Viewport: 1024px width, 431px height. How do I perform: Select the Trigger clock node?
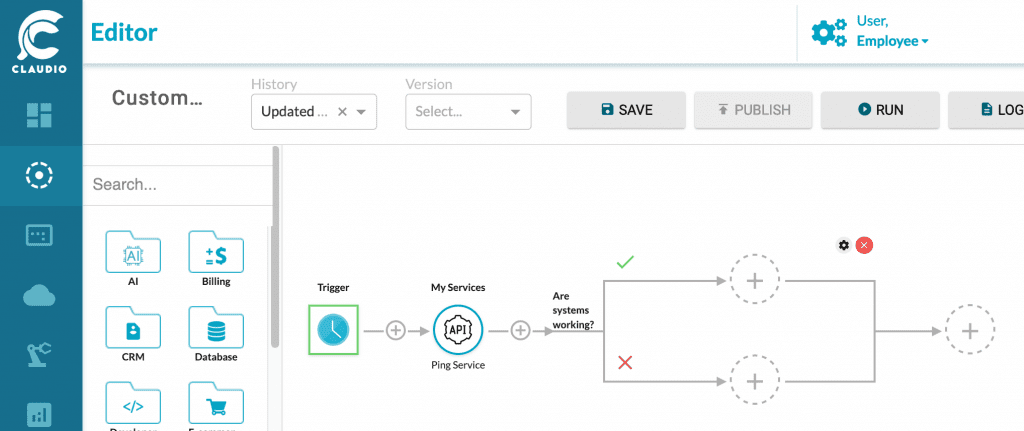[x=334, y=330]
